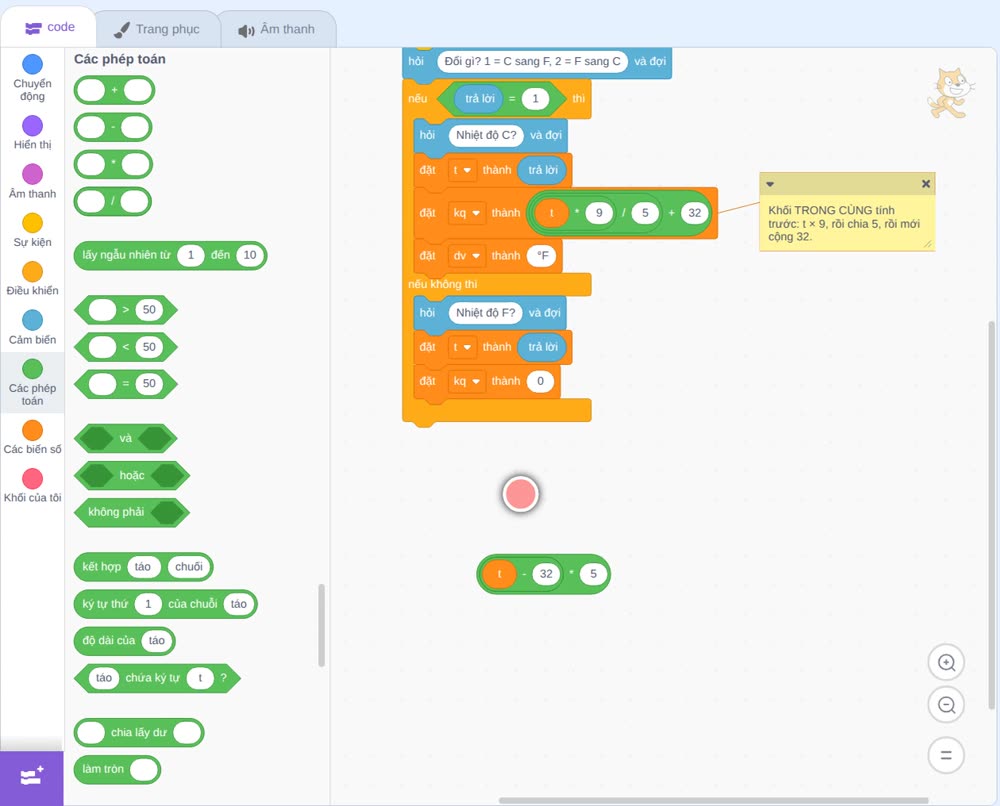Screen dimensions: 1000x806
Task: Select the Các phép toán category
Action: (x=32, y=383)
